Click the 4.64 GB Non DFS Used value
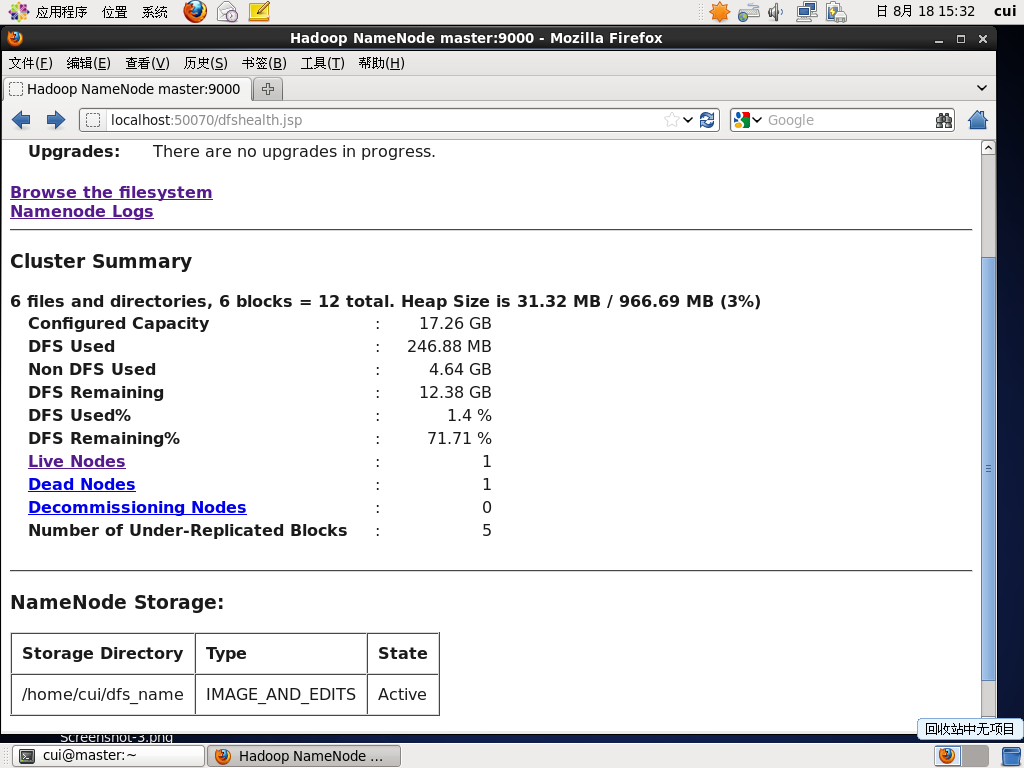The width and height of the screenshot is (1024, 768). 460,370
